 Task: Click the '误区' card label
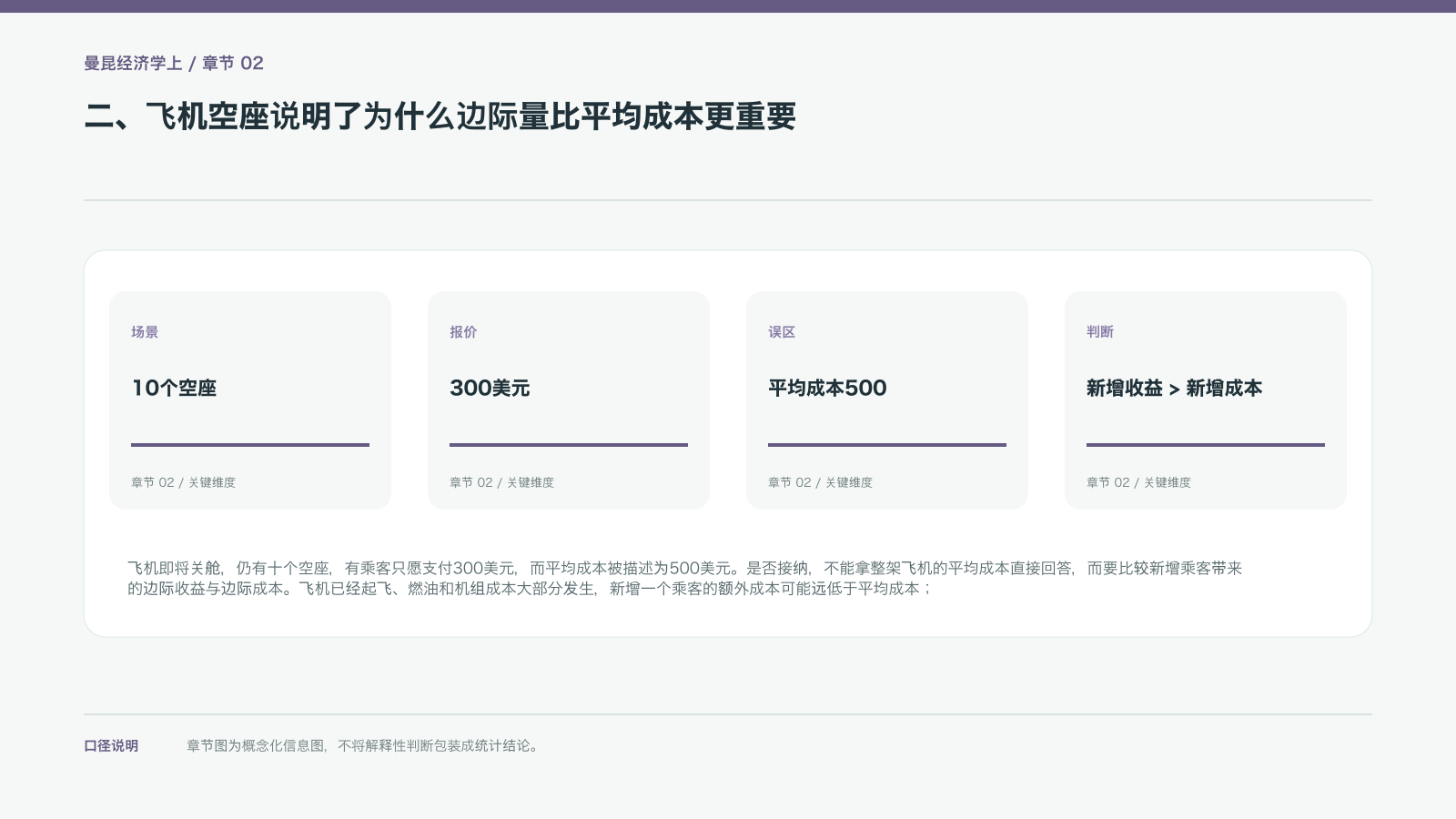(782, 332)
